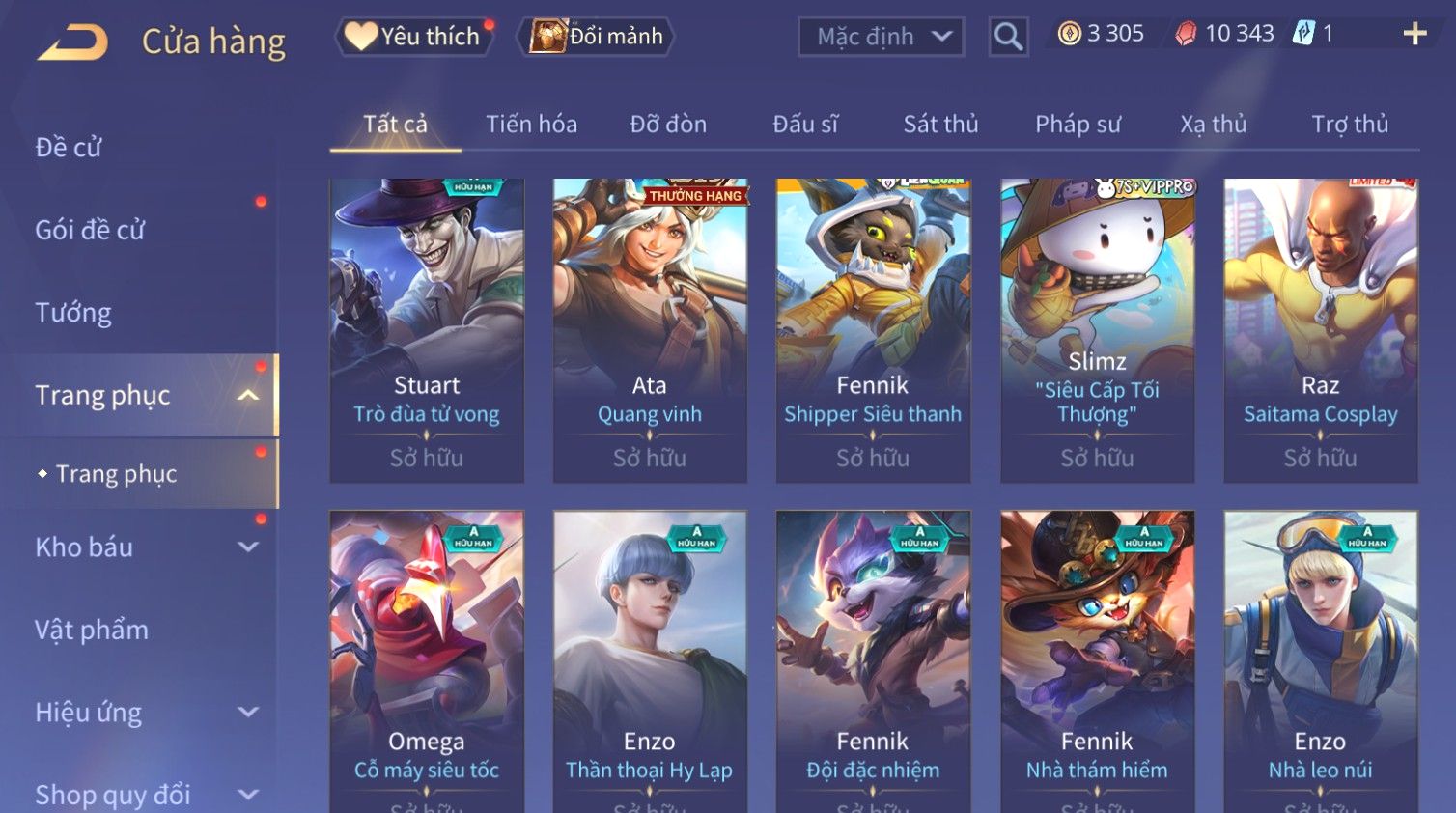Click the golden back arrow icon
The height and width of the screenshot is (813, 1456).
(x=72, y=42)
